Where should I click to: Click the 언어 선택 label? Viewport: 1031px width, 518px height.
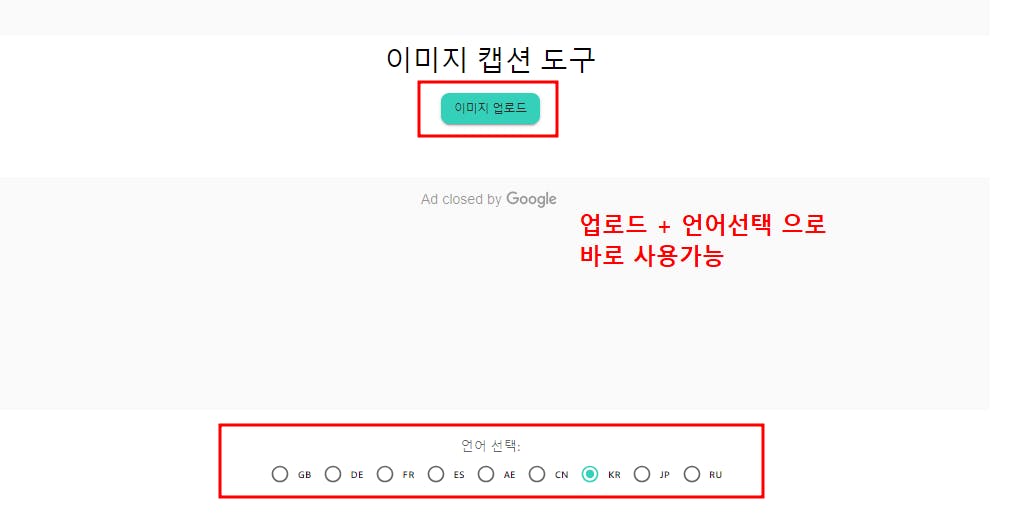491,446
